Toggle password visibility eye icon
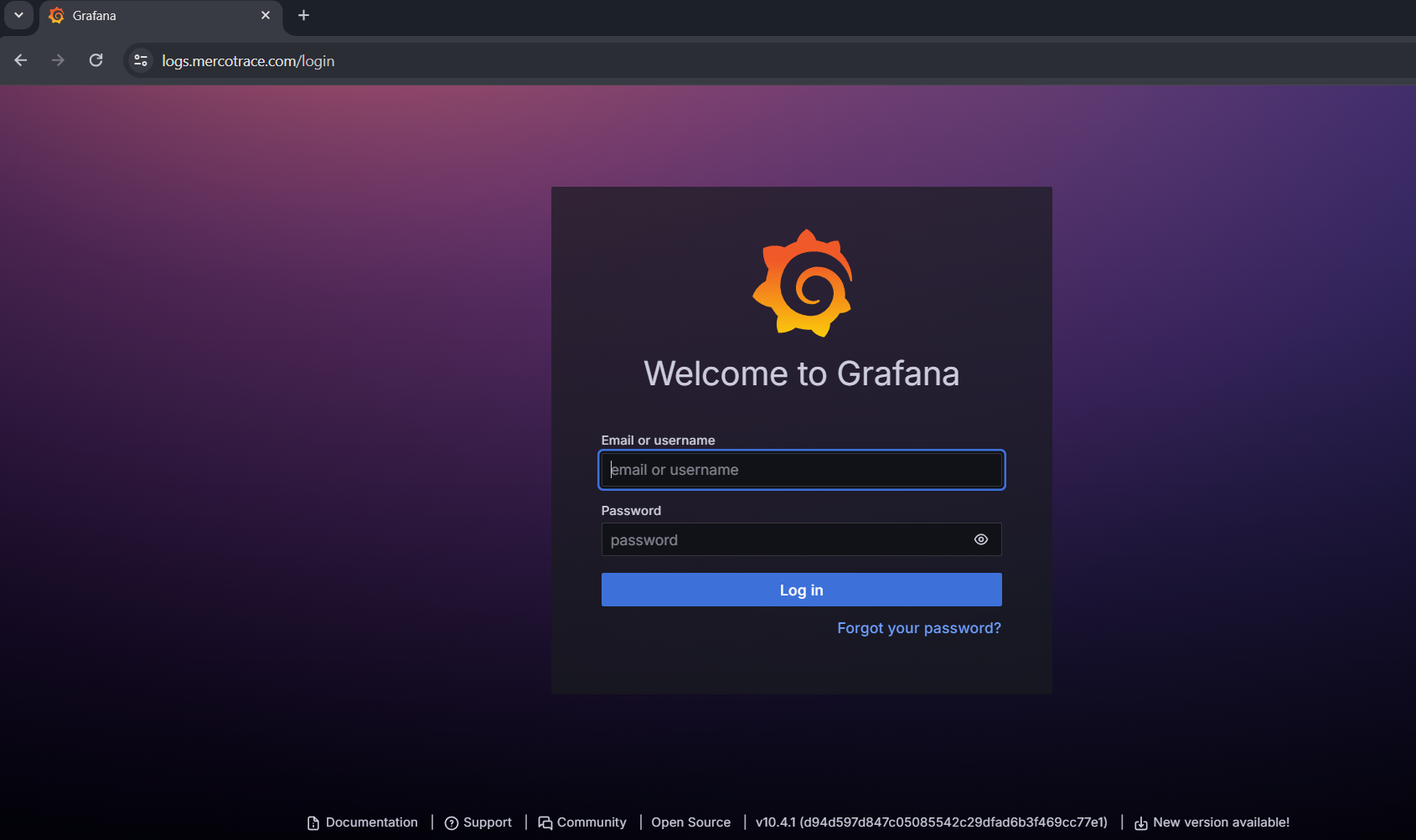Image resolution: width=1416 pixels, height=840 pixels. (x=981, y=539)
